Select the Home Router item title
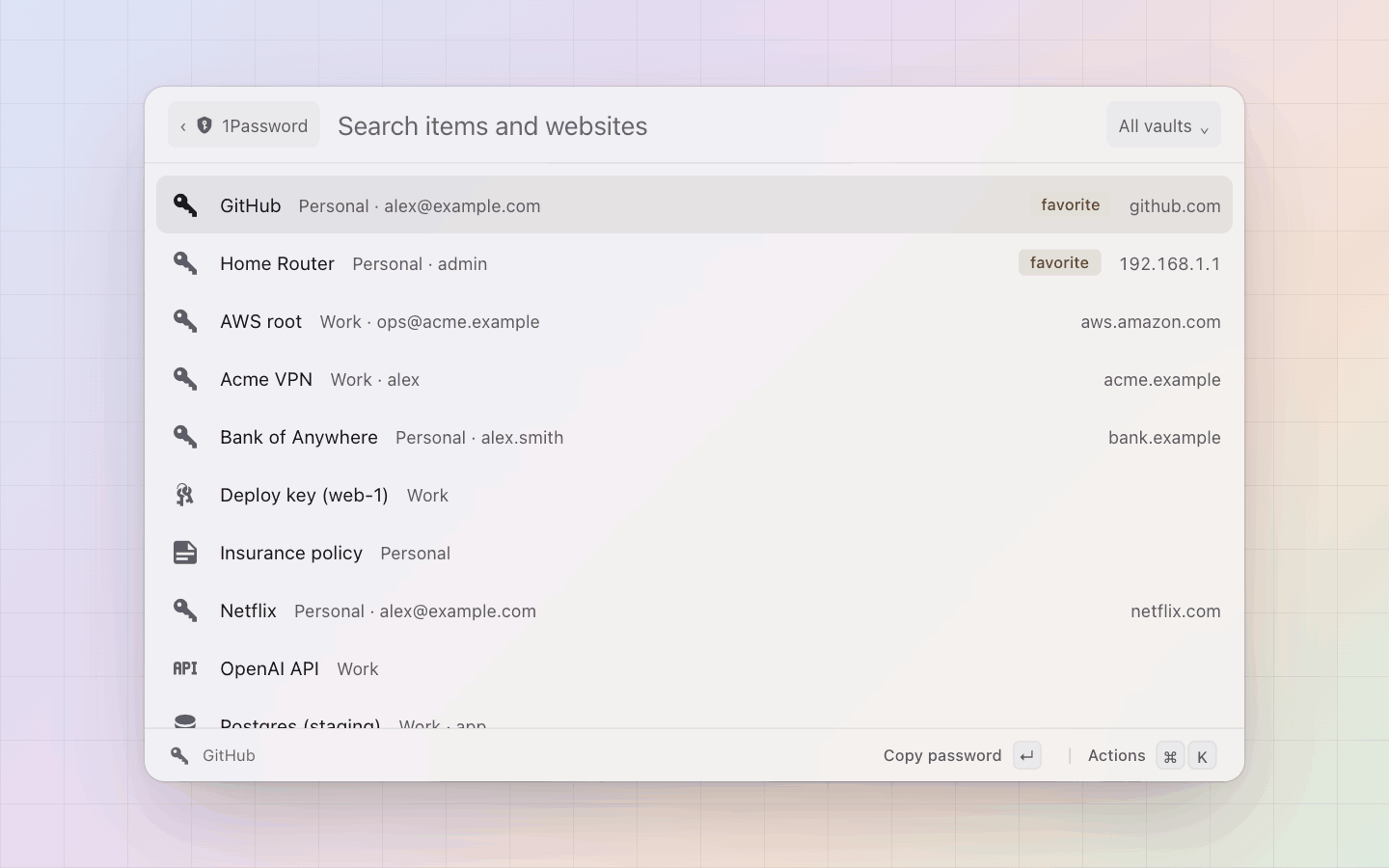The height and width of the screenshot is (868, 1389). click(277, 263)
